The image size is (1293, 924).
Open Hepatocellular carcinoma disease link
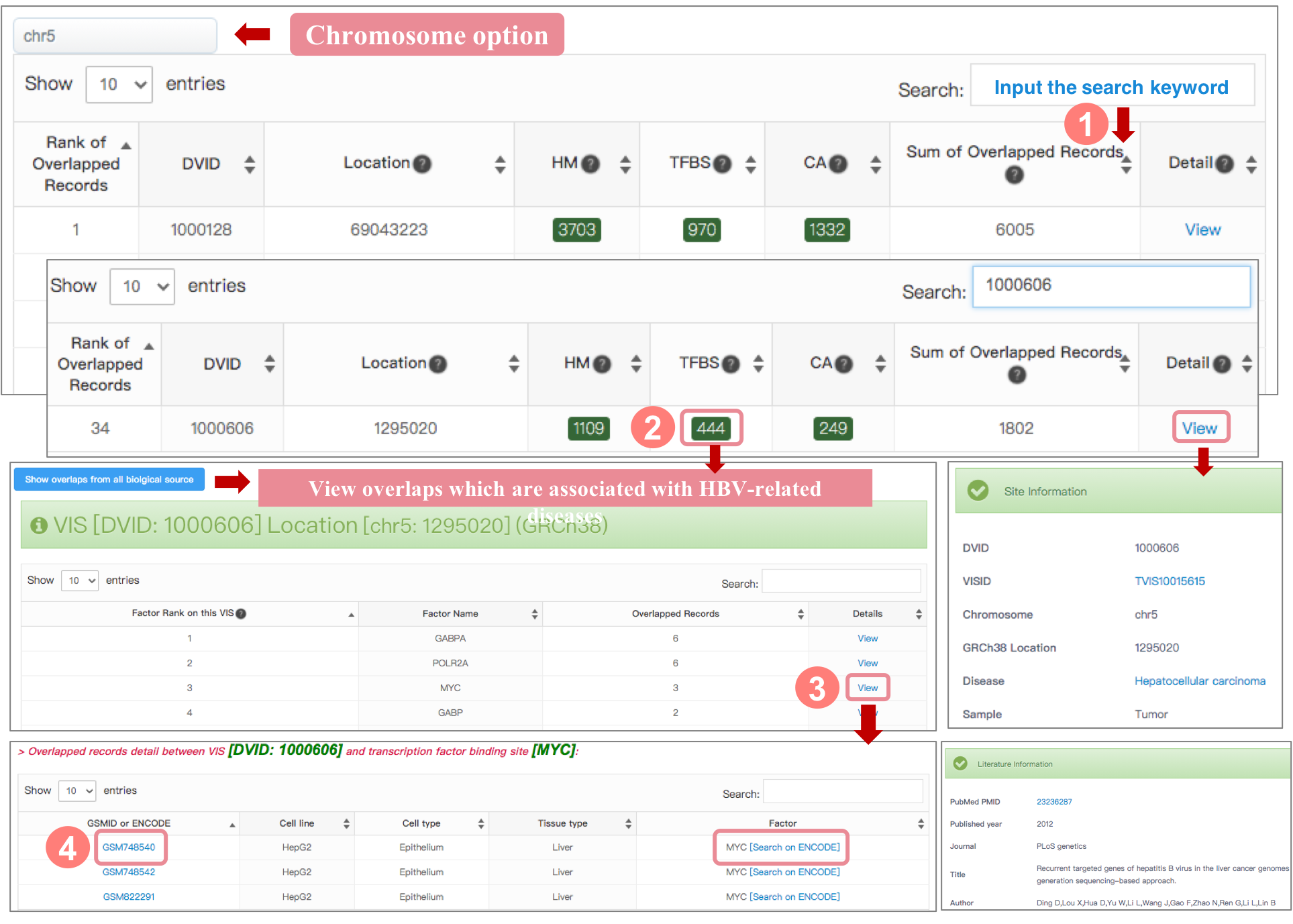(1199, 681)
